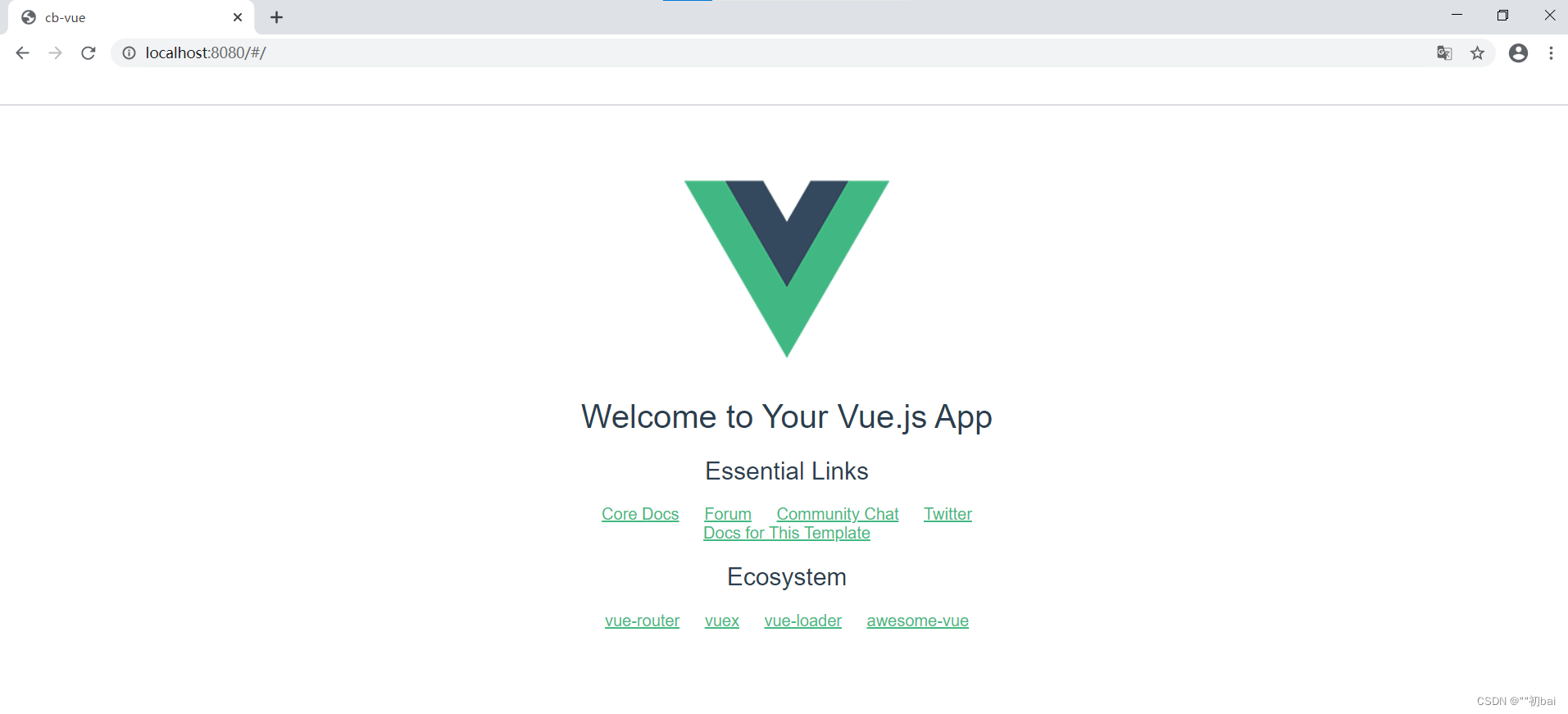The image size is (1568, 714).
Task: Open the Core Docs link
Action: point(640,514)
